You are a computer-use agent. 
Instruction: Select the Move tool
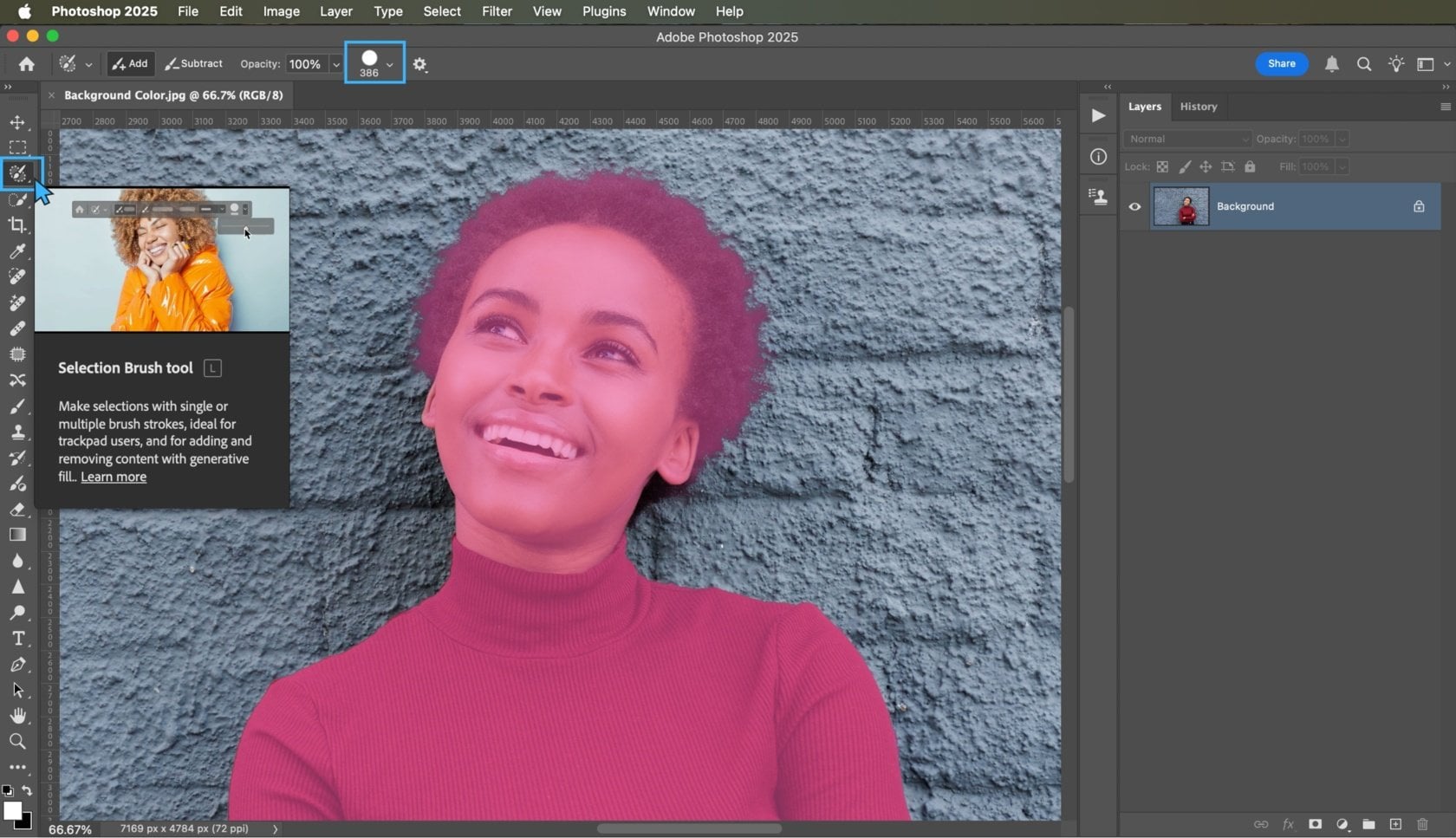pos(18,122)
